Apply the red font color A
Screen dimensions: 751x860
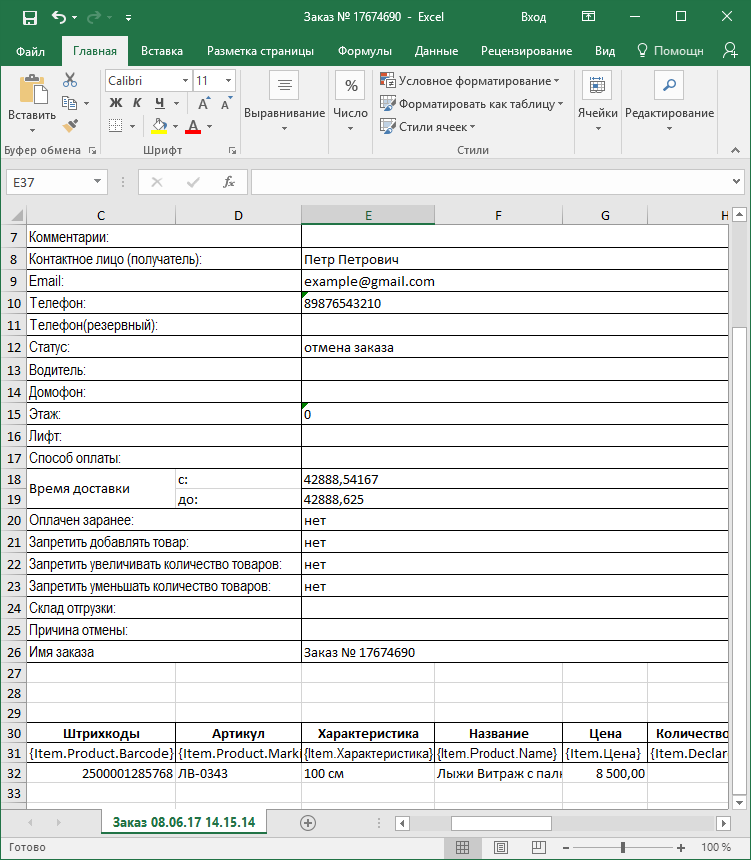[x=193, y=127]
